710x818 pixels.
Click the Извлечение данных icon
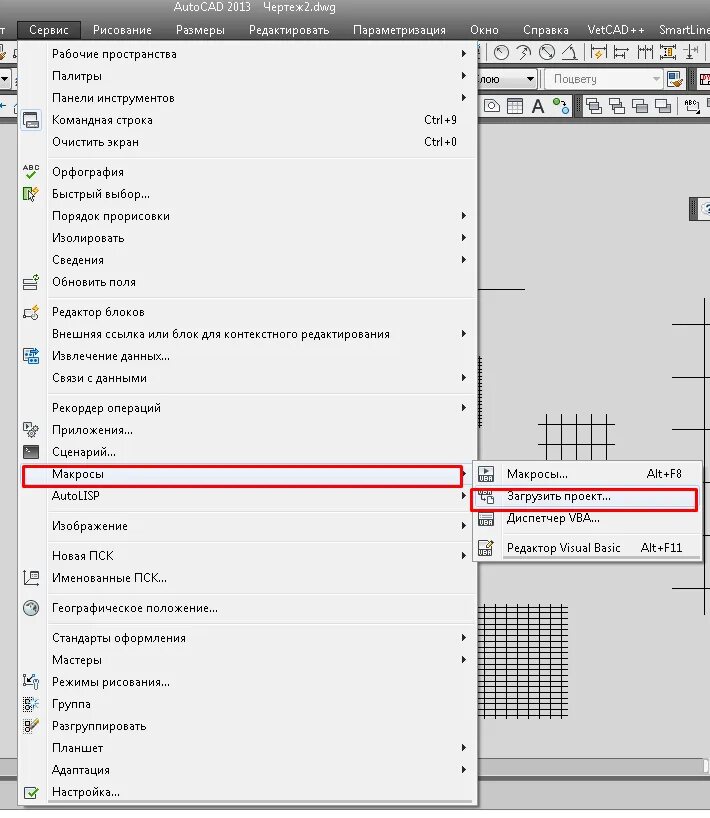[x=31, y=356]
